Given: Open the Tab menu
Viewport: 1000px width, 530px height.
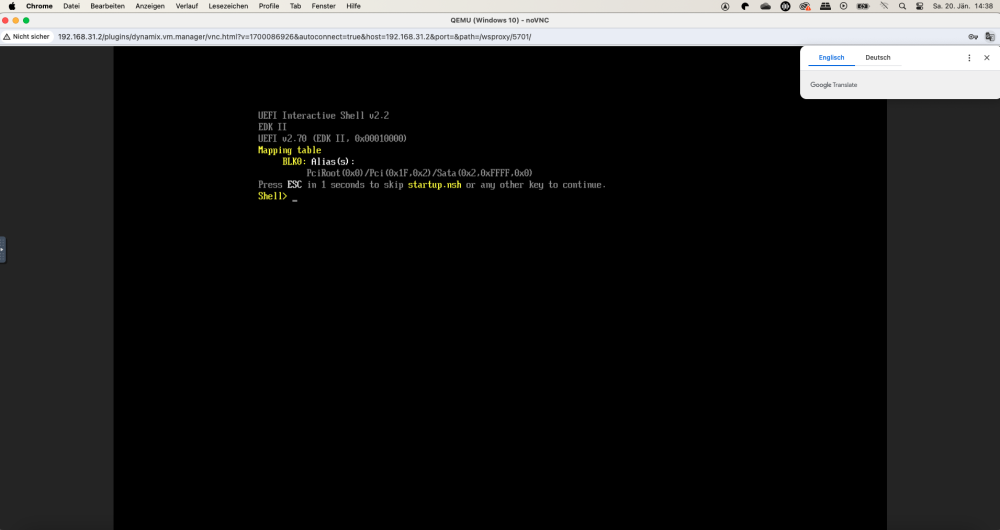Looking at the screenshot, I should pyautogui.click(x=295, y=6).
